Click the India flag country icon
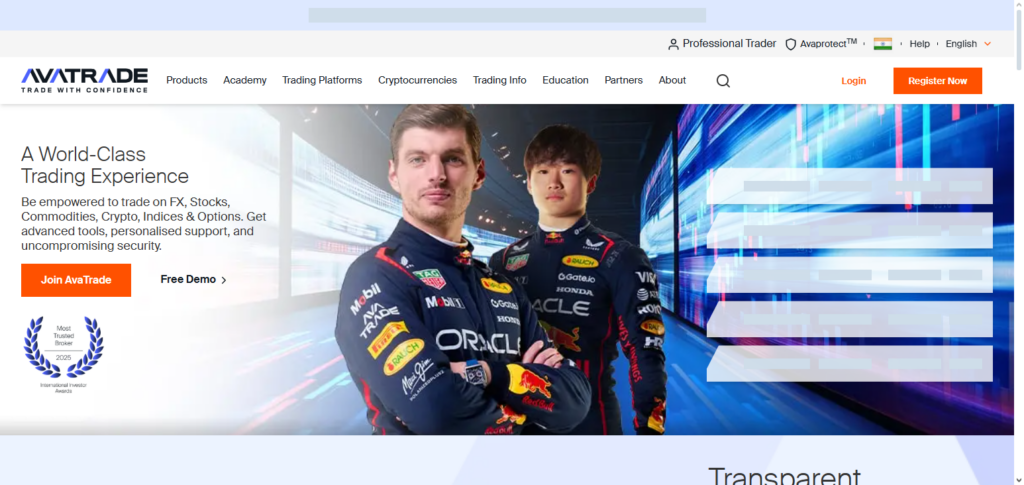The height and width of the screenshot is (485, 1024). [x=882, y=44]
